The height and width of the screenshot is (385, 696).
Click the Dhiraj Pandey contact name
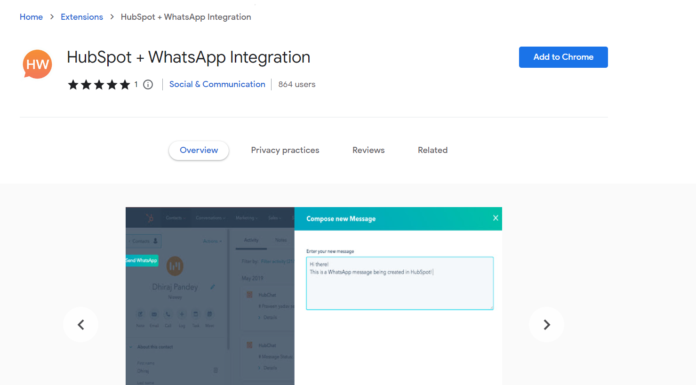[x=175, y=287]
